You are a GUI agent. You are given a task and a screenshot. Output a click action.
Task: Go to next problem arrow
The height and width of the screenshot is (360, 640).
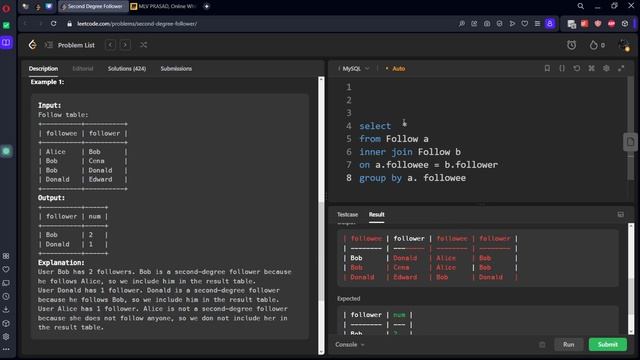(x=125, y=45)
